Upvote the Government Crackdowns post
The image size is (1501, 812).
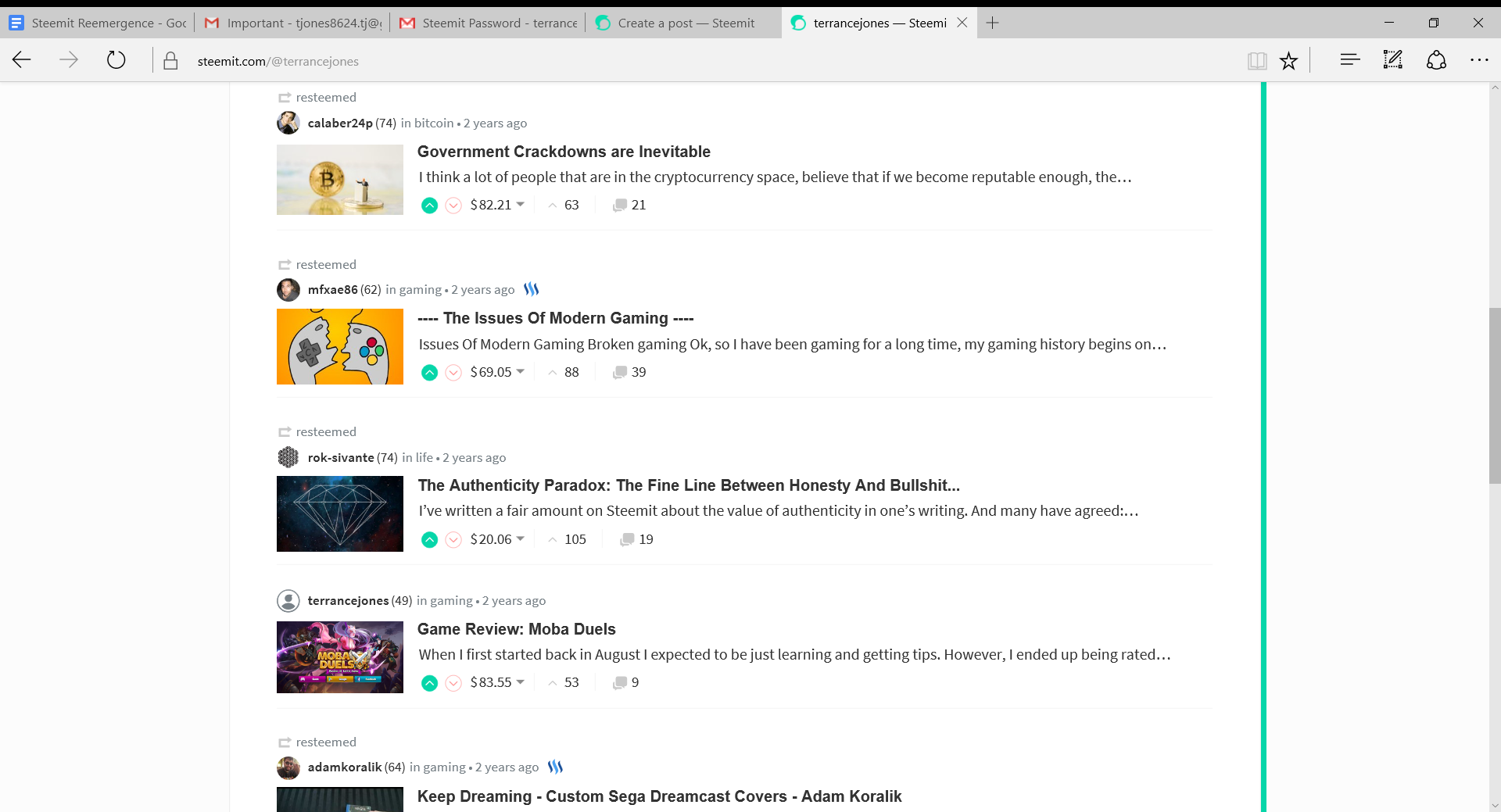429,206
